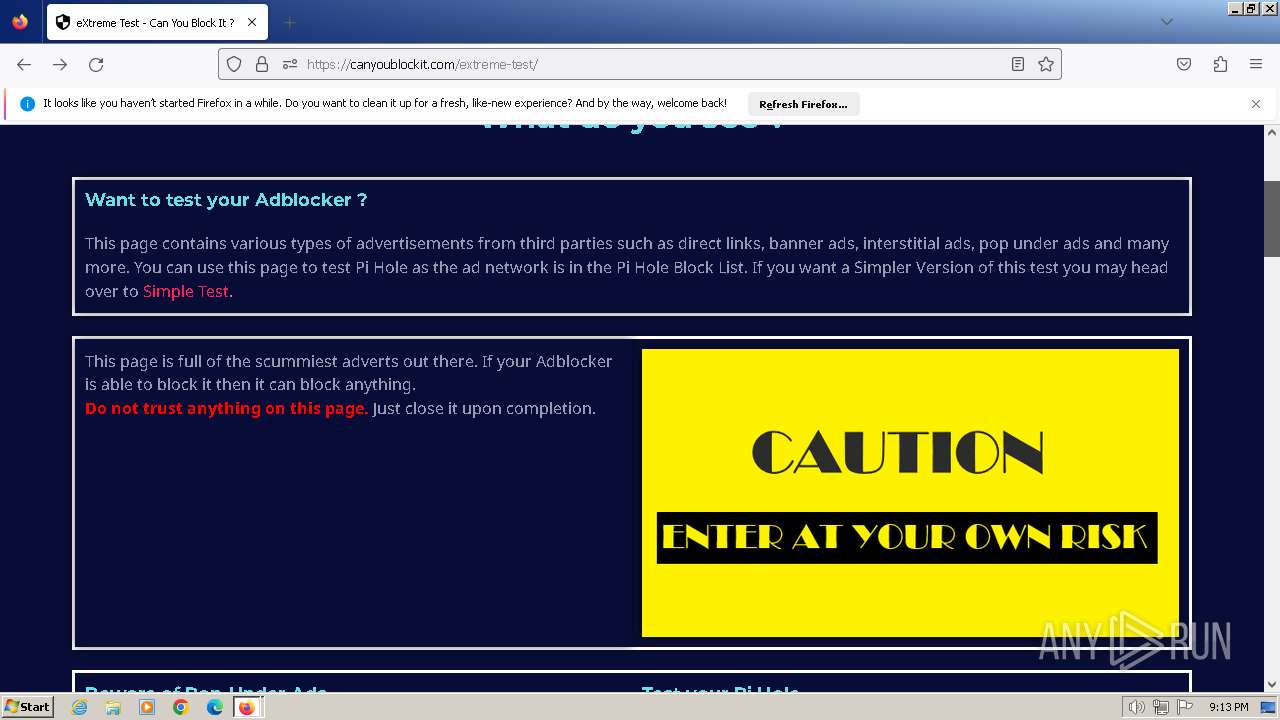Close the eXtreme Test tab
Viewport: 1280px width, 720px height.
pyautogui.click(x=251, y=22)
